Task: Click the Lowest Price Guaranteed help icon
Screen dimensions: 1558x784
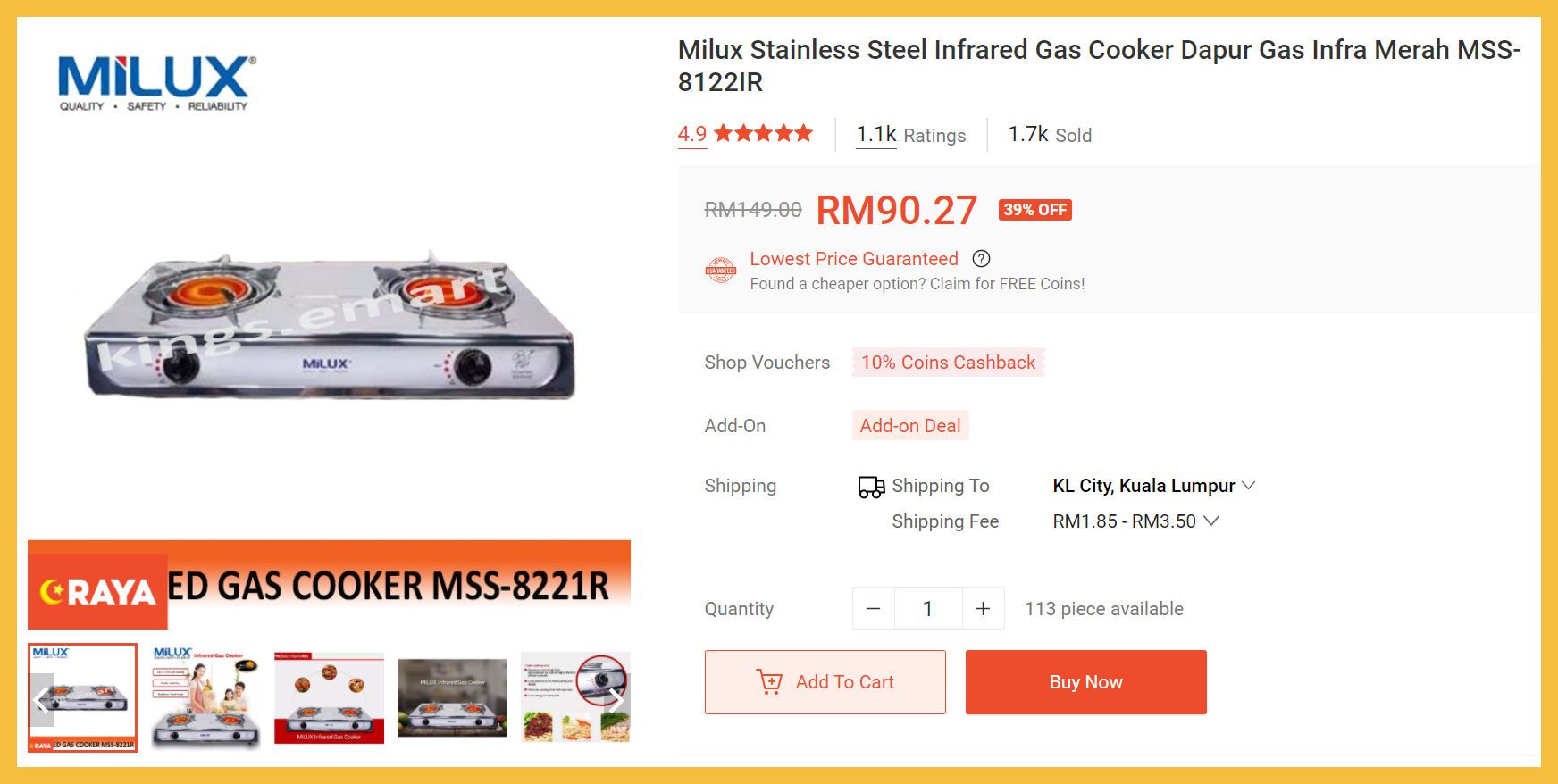Action: [x=981, y=259]
